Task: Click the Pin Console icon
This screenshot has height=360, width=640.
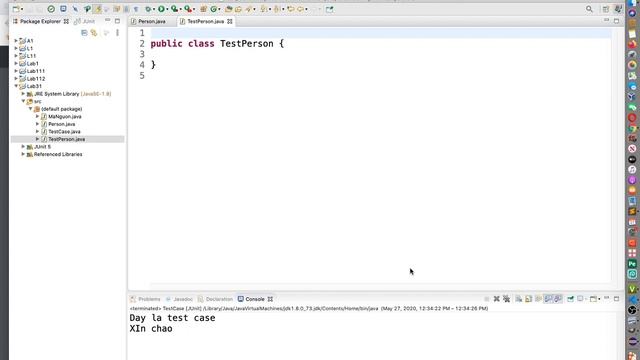Action: [x=570, y=299]
